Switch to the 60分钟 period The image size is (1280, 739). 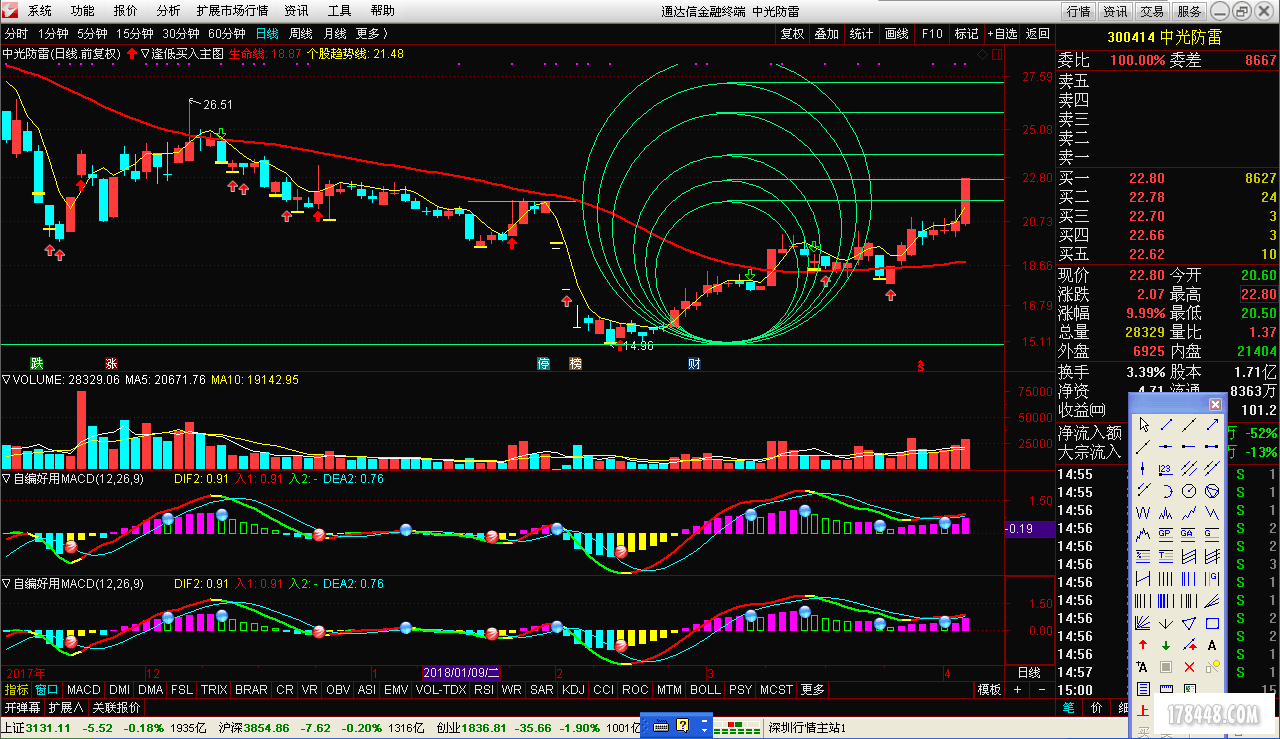[x=226, y=33]
